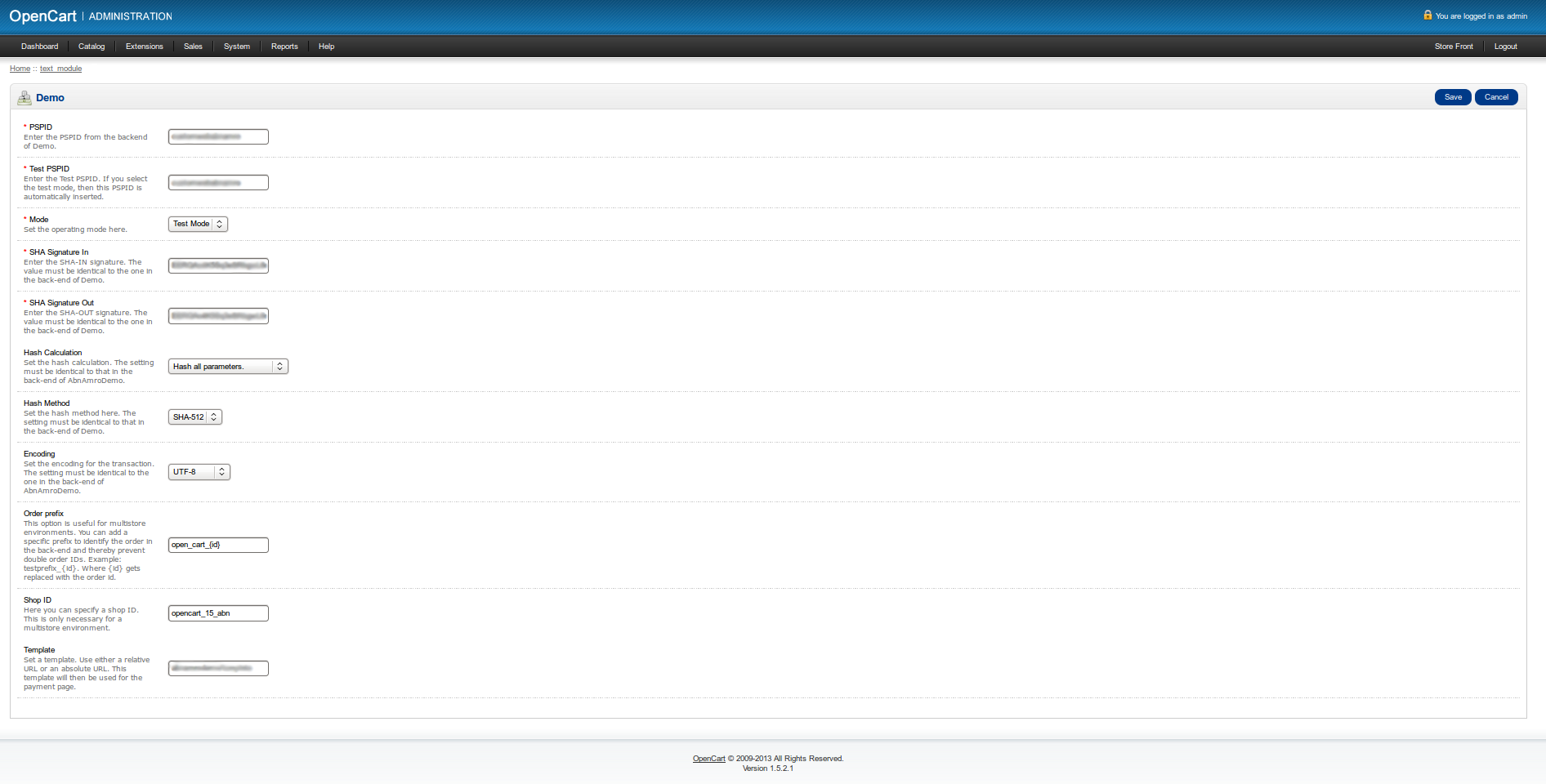Click the OpenCart logo in header
This screenshot has height=784, width=1546.
[x=42, y=16]
